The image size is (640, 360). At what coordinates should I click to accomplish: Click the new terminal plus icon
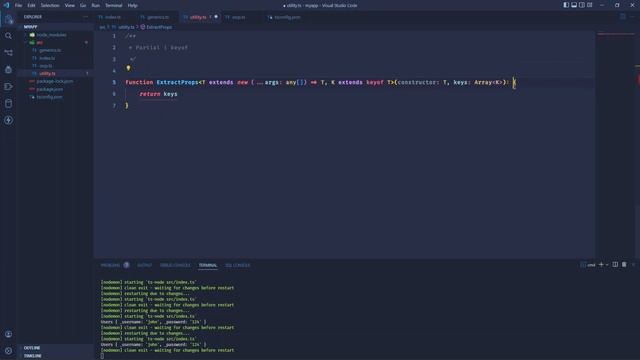point(601,265)
